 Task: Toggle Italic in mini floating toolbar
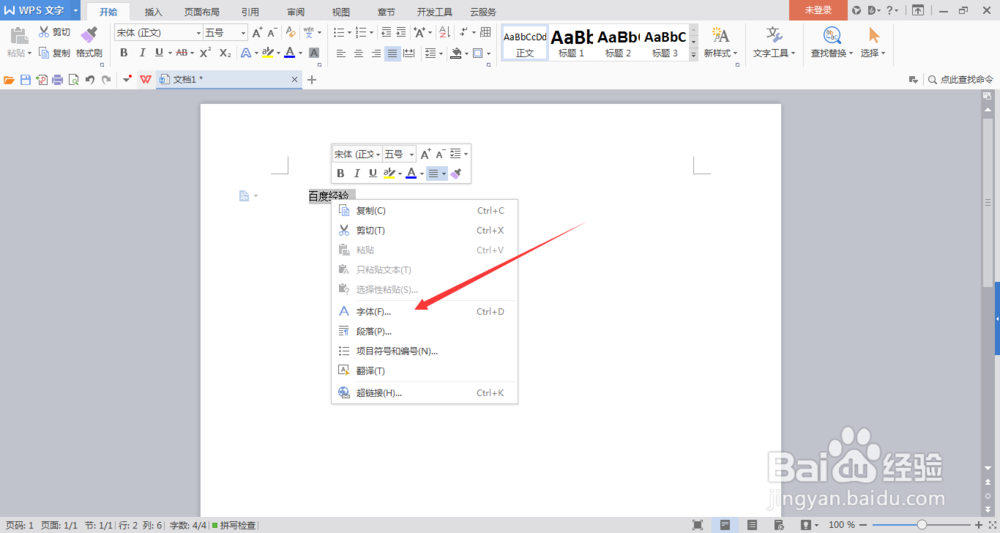pos(357,173)
